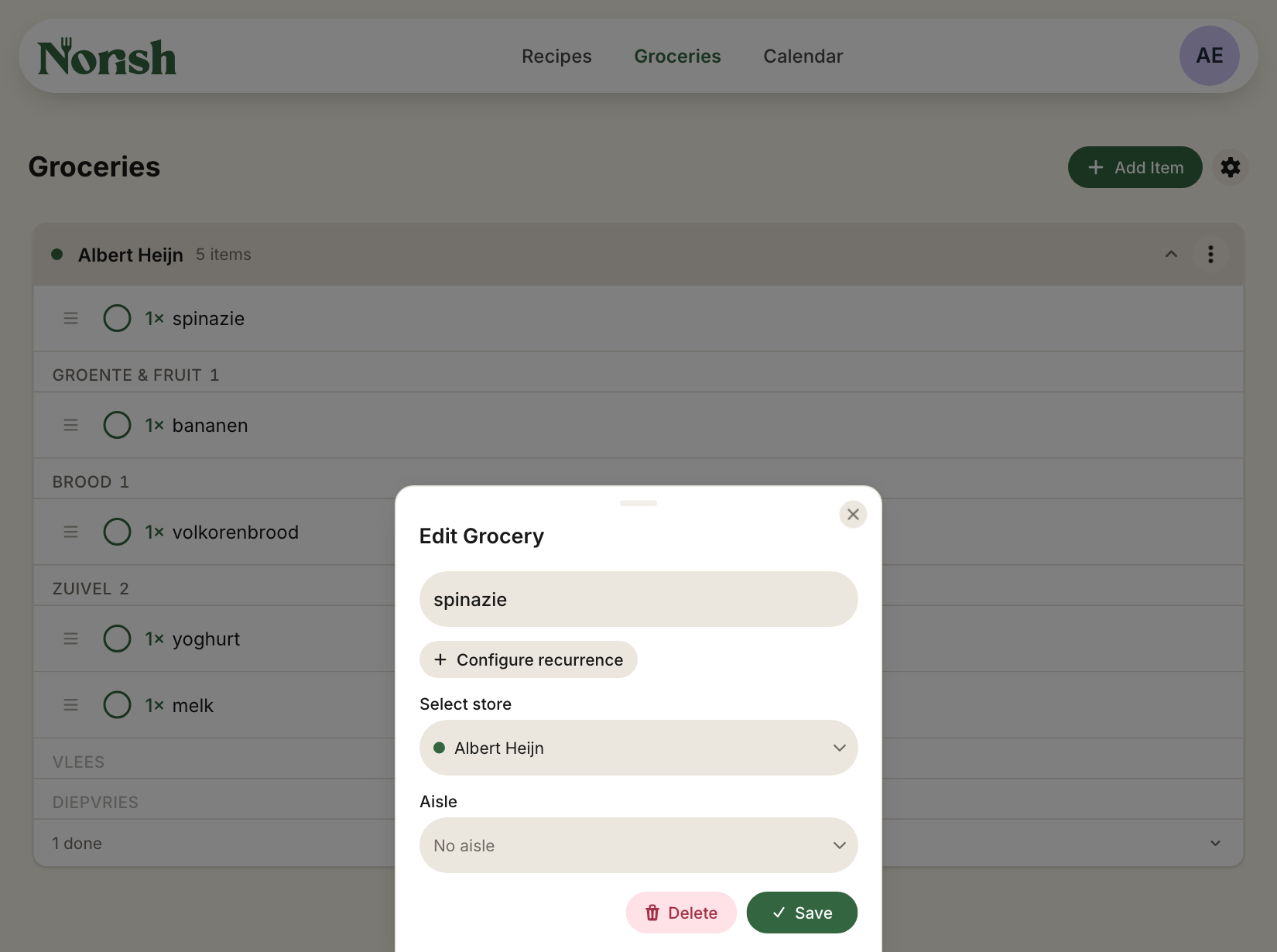Check off yoghurt item circle
The height and width of the screenshot is (952, 1277).
(x=117, y=639)
